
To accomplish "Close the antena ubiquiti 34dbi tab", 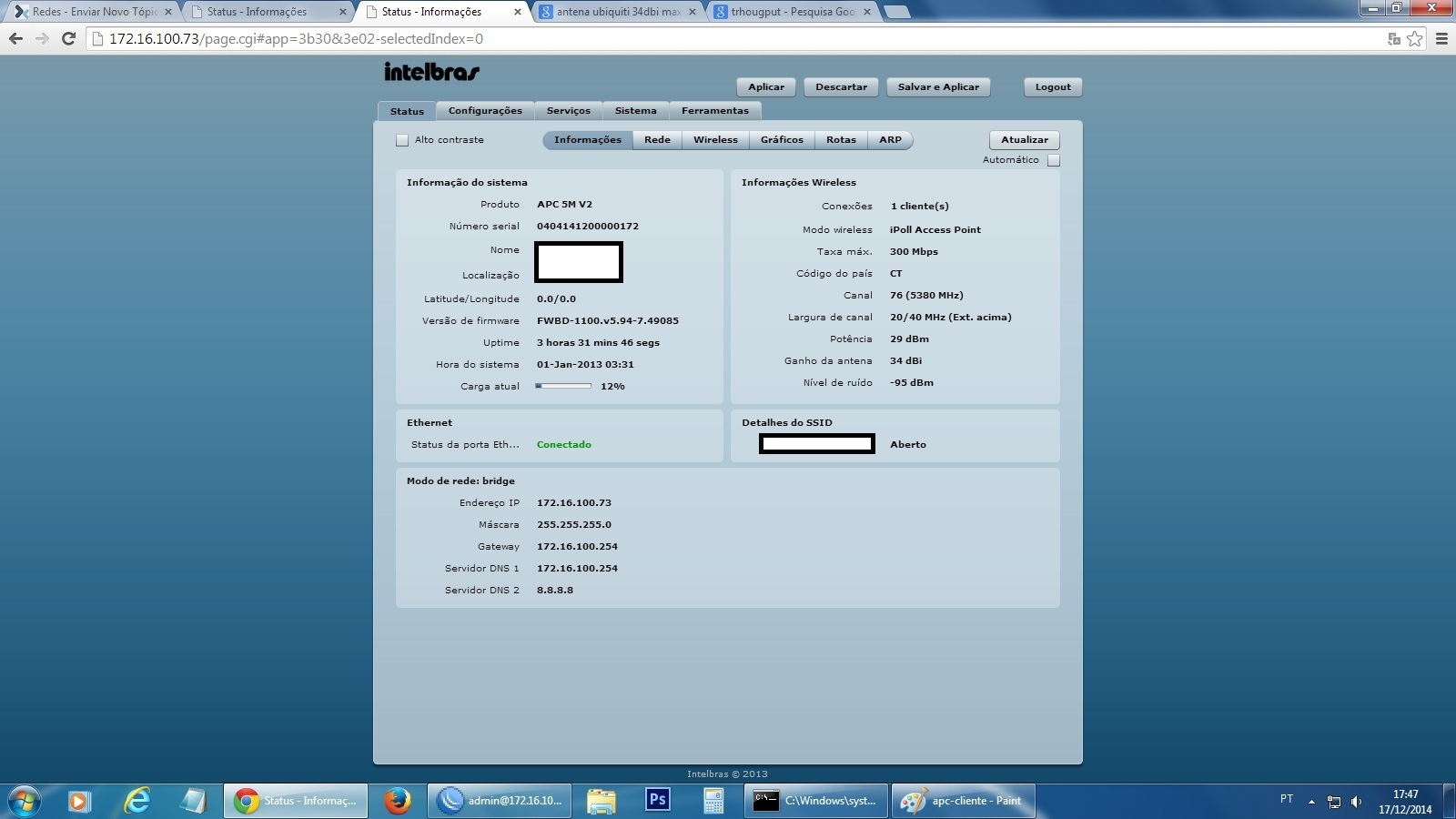I will (693, 12).
